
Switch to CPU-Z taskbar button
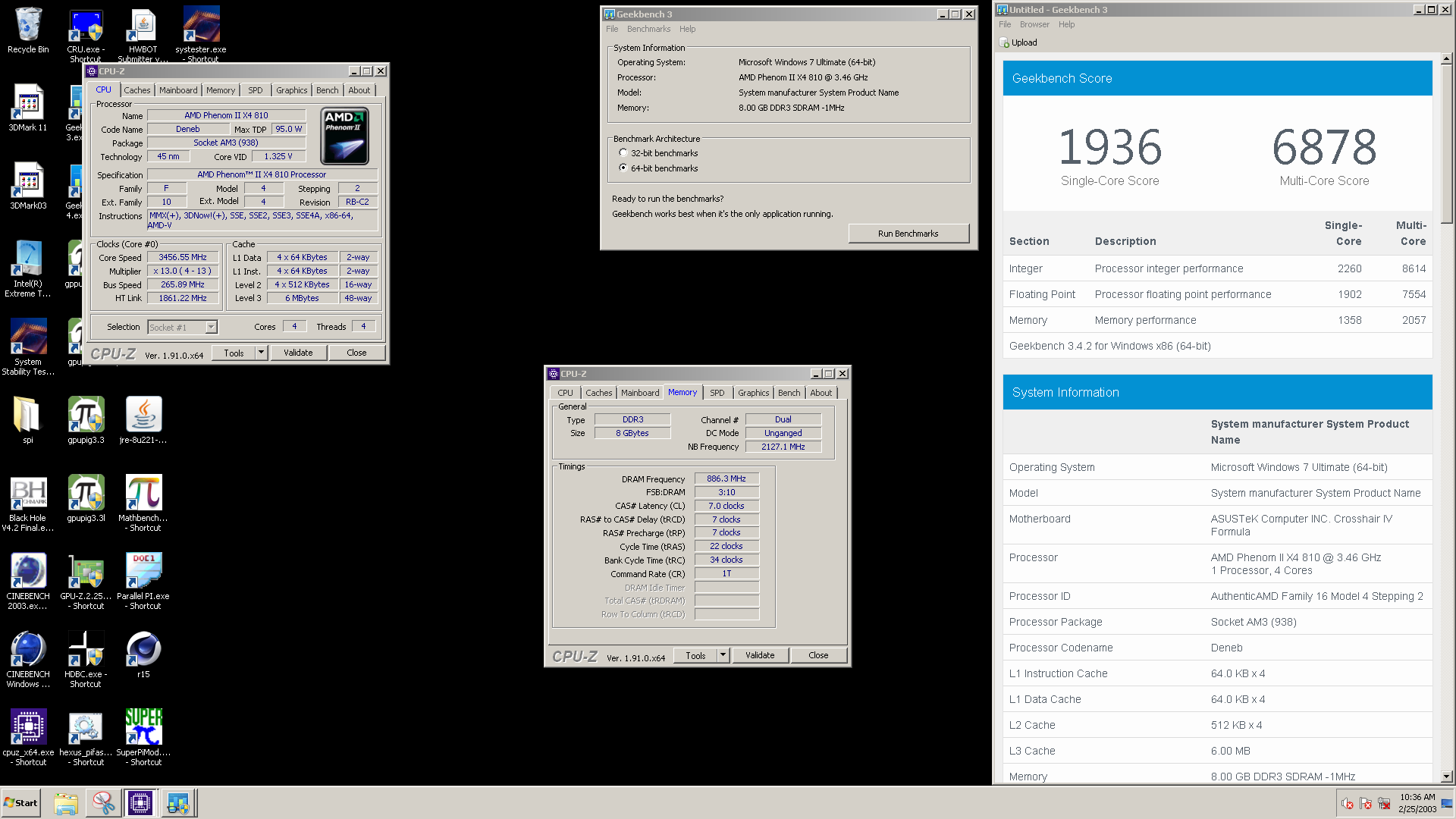click(140, 803)
